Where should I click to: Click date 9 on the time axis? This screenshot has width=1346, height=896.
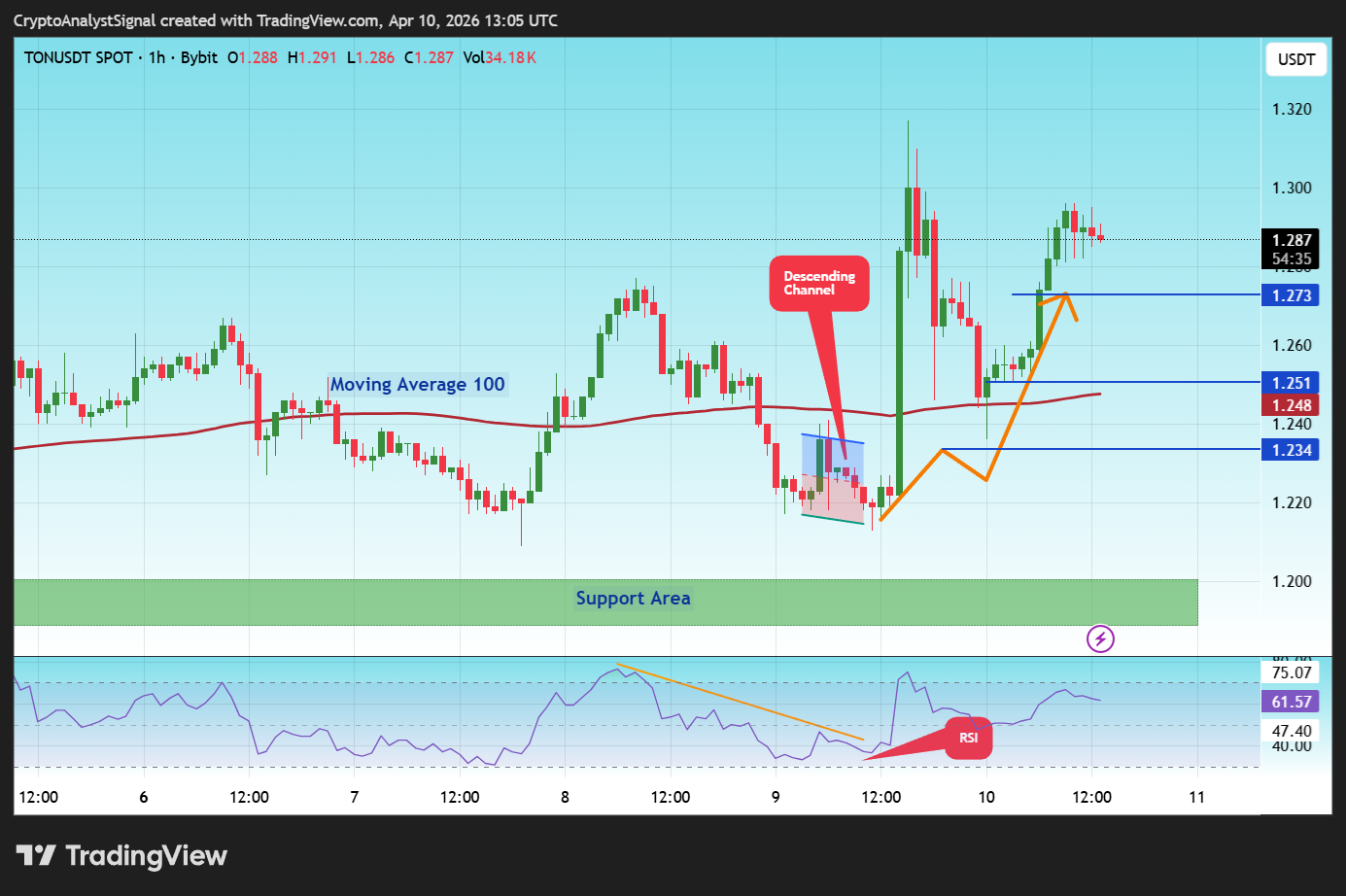[776, 797]
